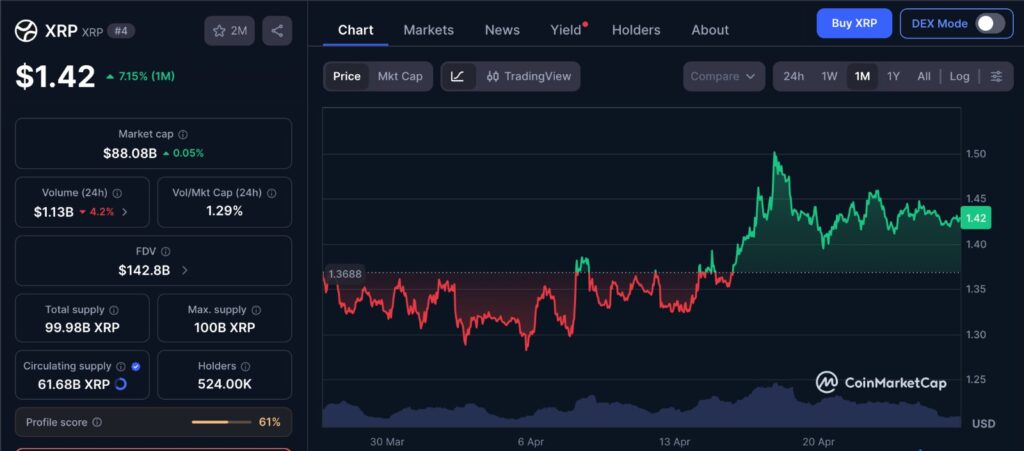Open the Yield tab
The image size is (1024, 451).
(566, 30)
